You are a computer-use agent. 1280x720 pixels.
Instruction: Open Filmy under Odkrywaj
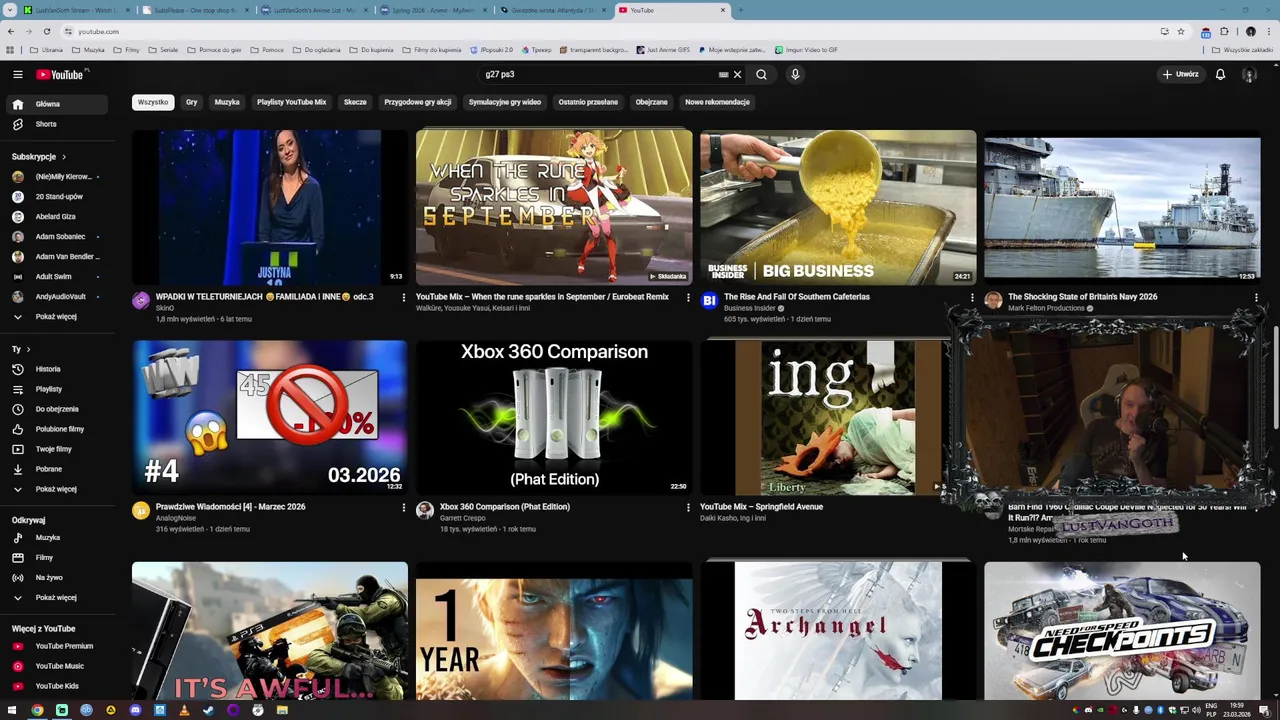coord(56,557)
